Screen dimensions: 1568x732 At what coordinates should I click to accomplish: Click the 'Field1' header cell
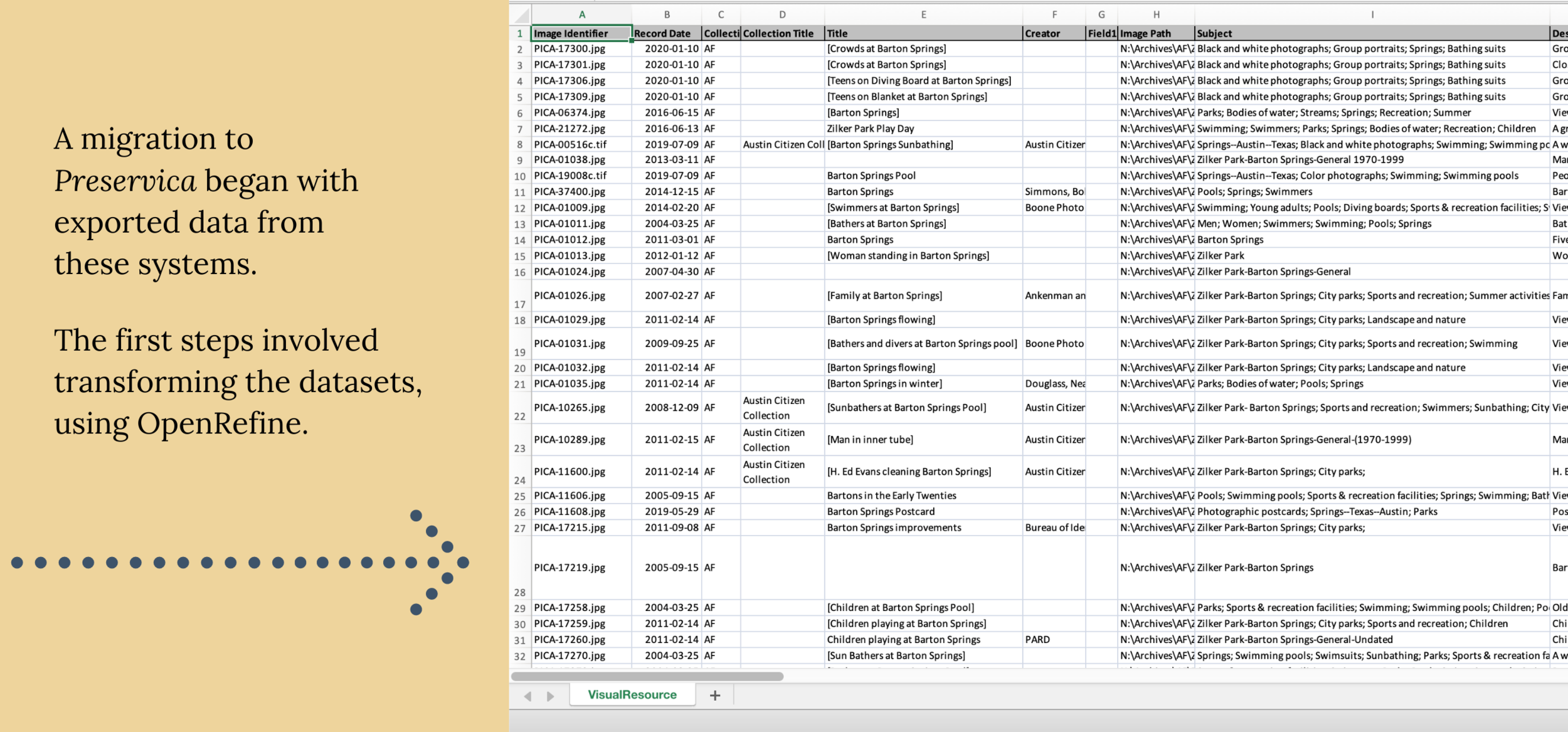pos(1101,33)
